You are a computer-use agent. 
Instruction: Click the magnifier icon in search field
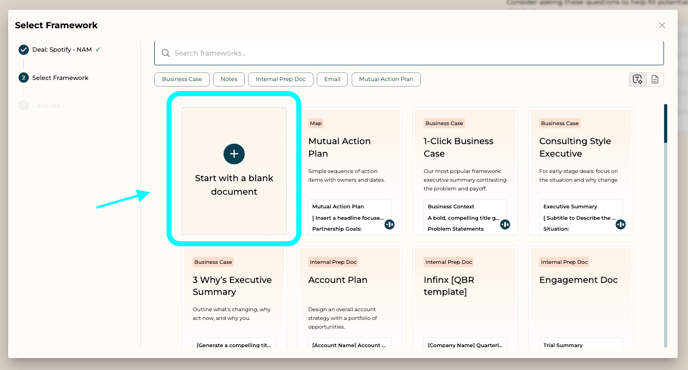pos(165,53)
